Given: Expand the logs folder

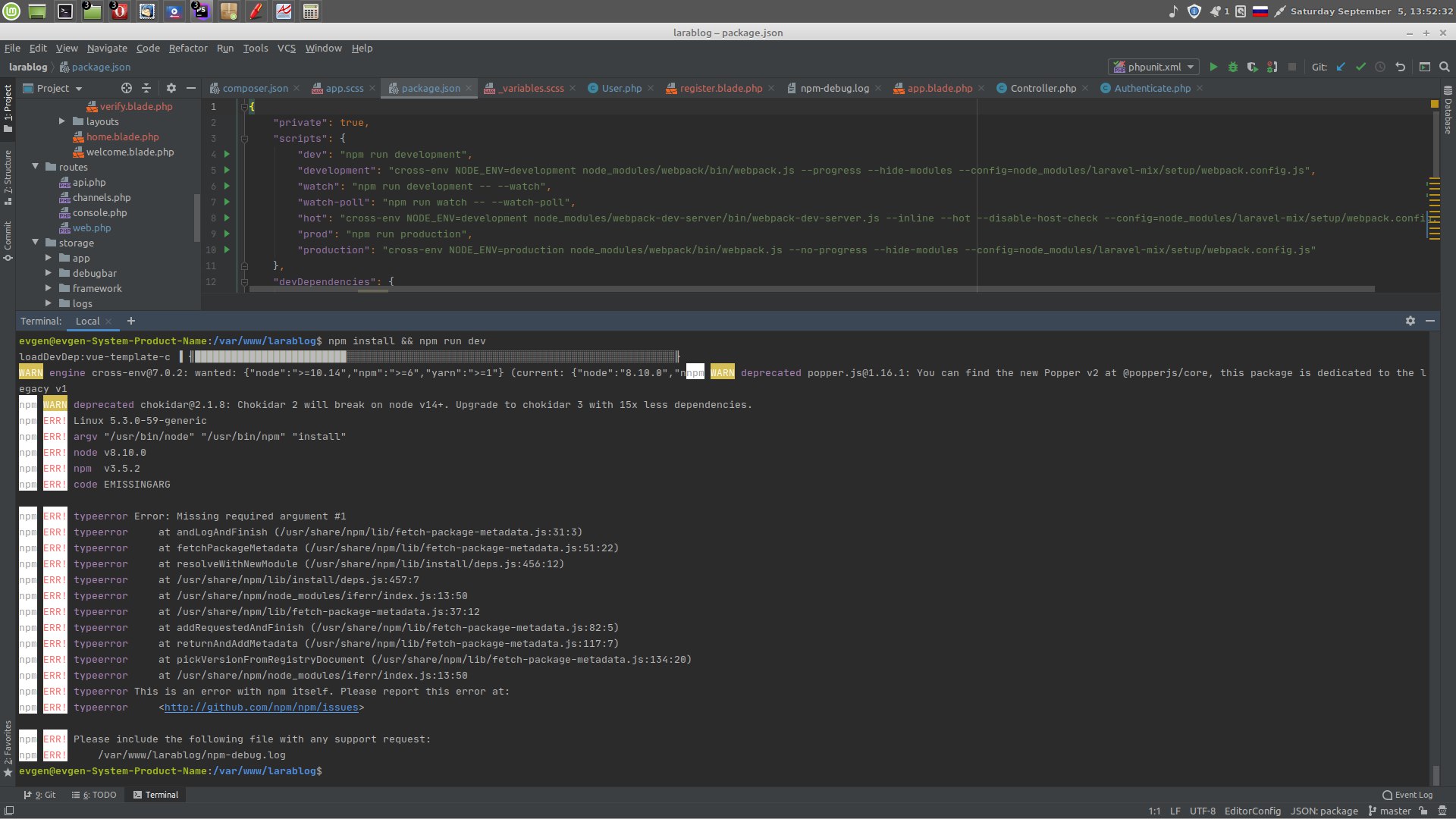Looking at the screenshot, I should click(49, 303).
